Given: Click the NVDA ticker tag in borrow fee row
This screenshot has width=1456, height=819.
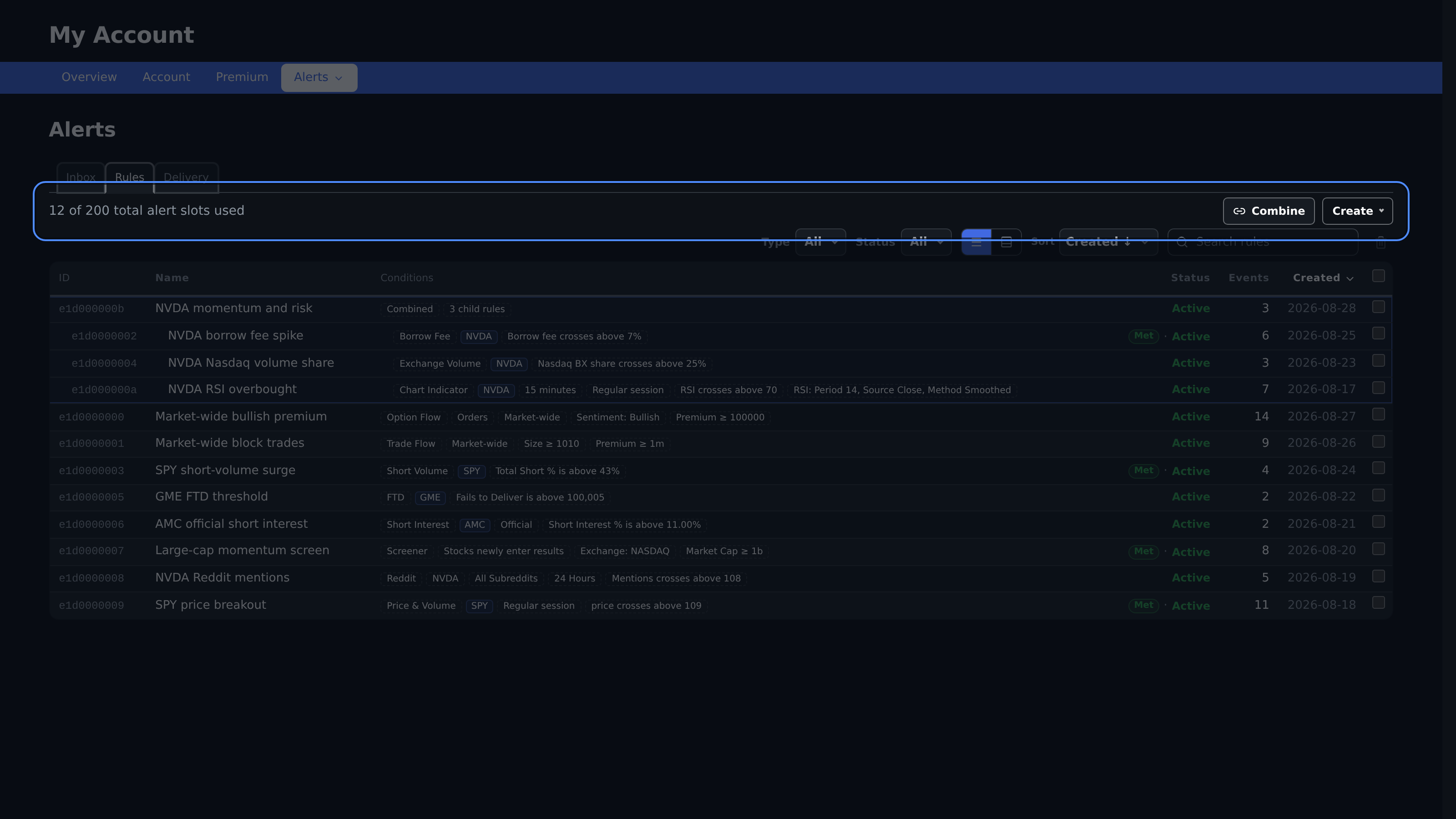Looking at the screenshot, I should (479, 336).
